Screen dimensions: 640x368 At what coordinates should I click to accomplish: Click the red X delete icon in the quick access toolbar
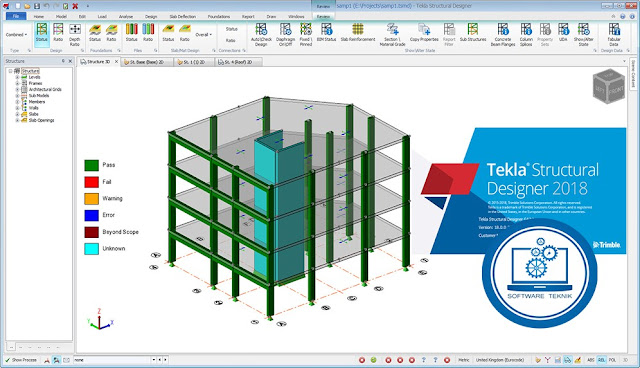[x=75, y=6]
